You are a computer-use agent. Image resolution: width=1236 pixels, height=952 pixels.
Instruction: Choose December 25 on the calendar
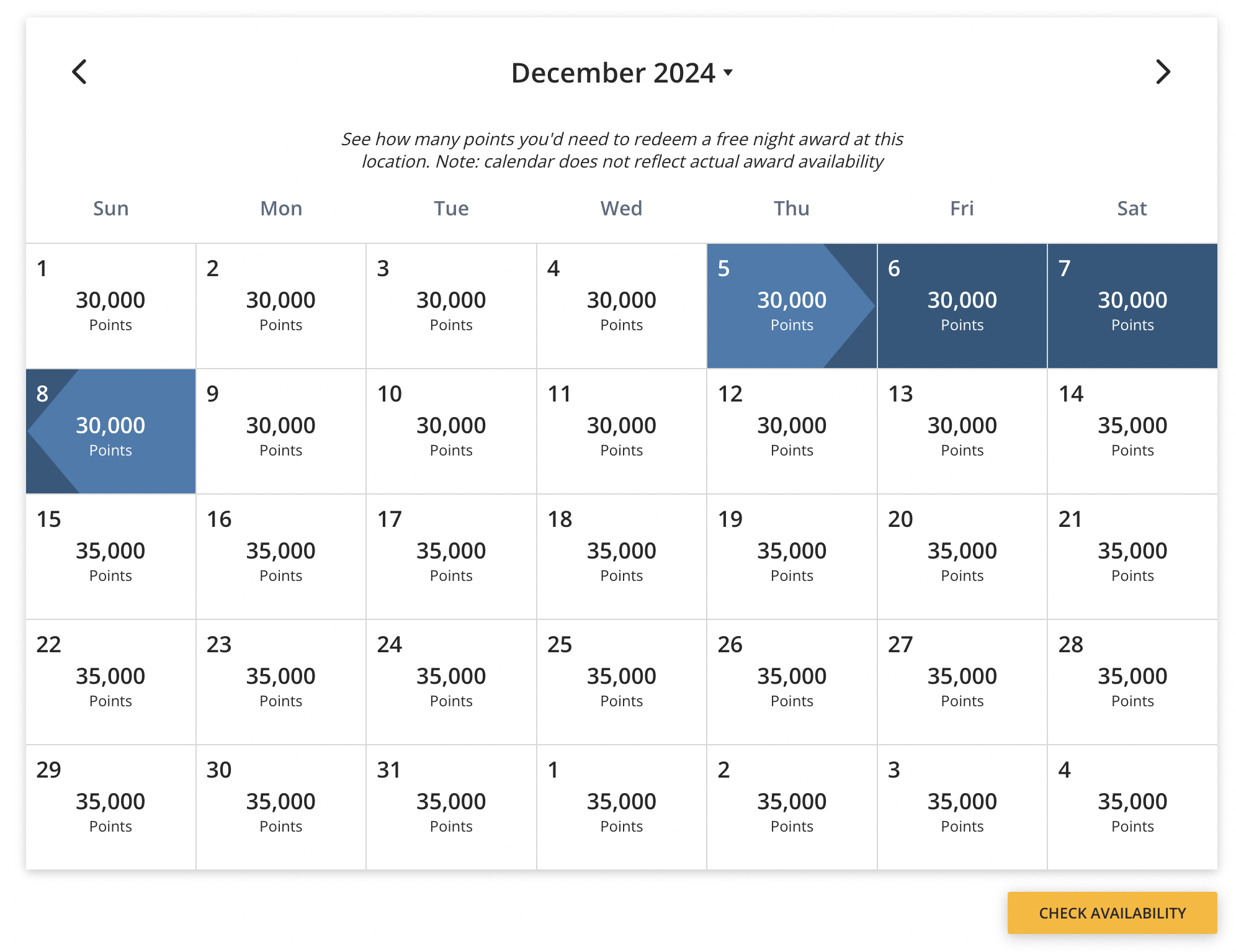pyautogui.click(x=621, y=682)
